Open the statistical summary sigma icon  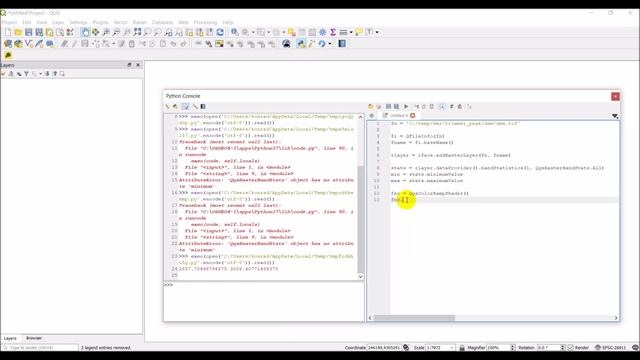point(333,32)
